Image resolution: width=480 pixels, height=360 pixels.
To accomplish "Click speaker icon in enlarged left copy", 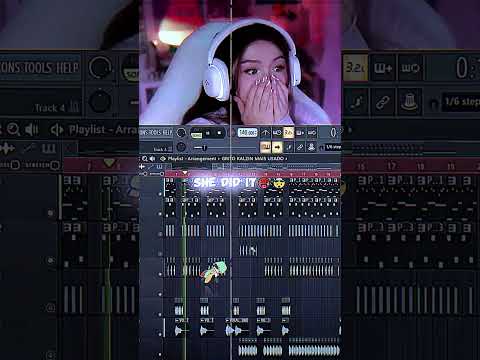I will (x=32, y=129).
